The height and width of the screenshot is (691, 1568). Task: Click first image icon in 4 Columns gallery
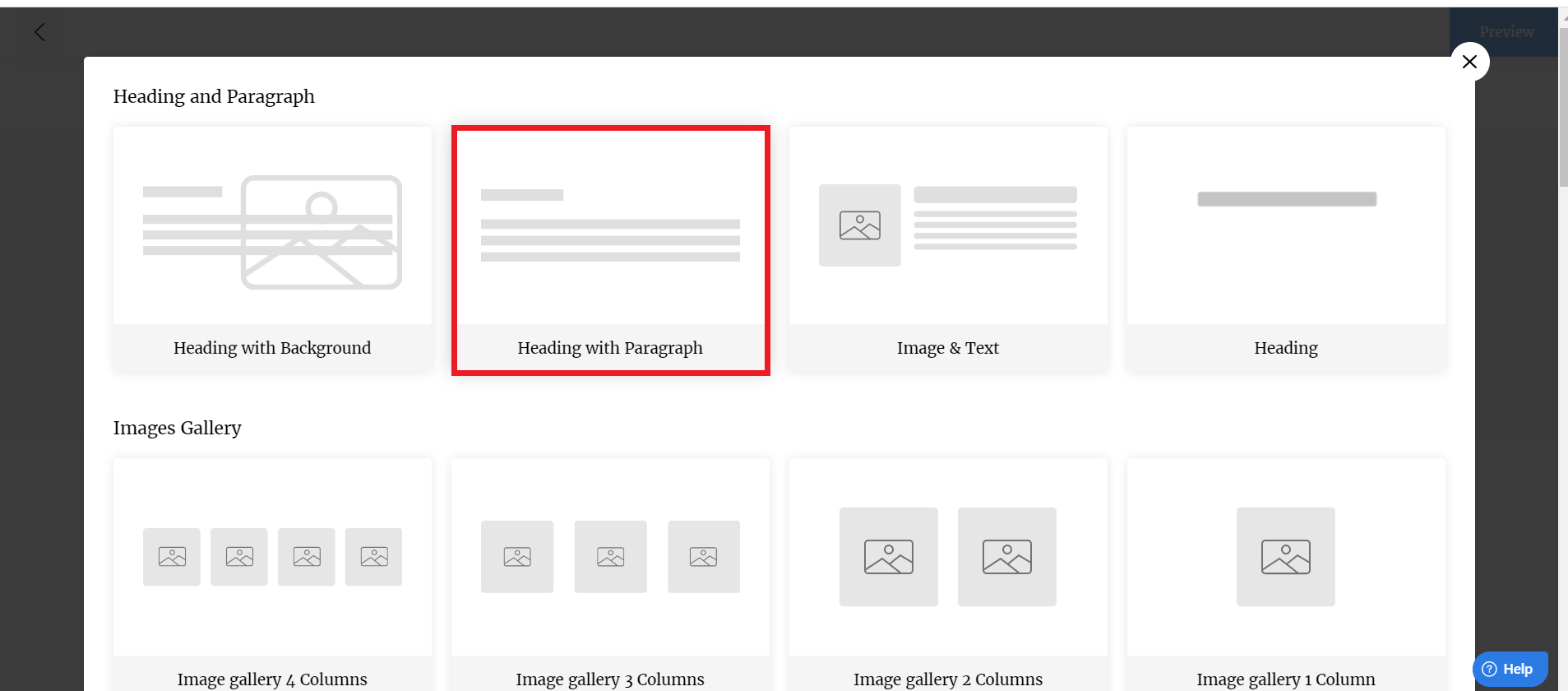click(x=172, y=557)
